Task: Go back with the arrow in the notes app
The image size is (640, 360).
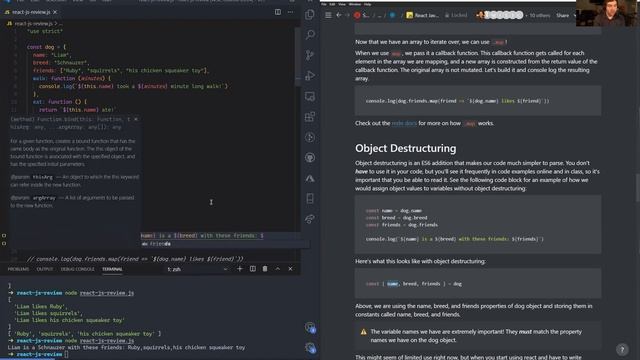Action: [338, 16]
